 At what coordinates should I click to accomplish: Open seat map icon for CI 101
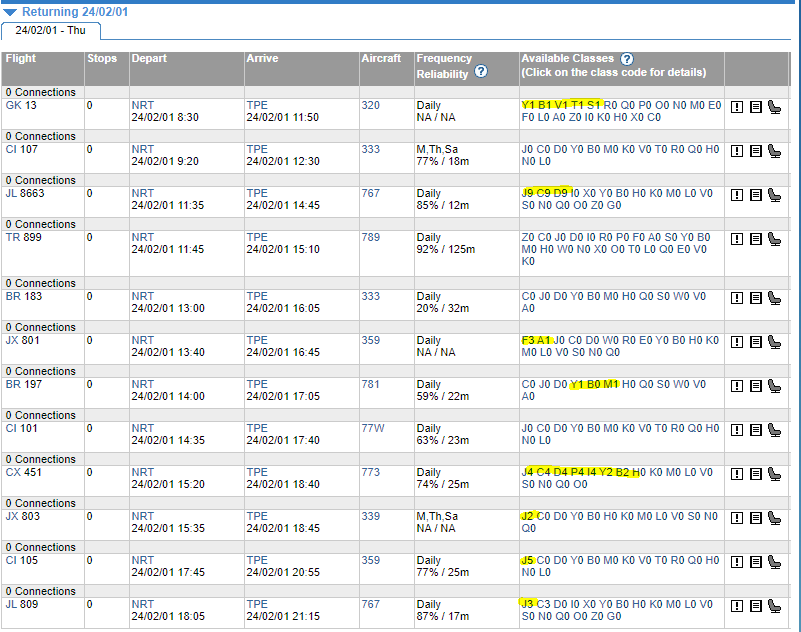(775, 430)
